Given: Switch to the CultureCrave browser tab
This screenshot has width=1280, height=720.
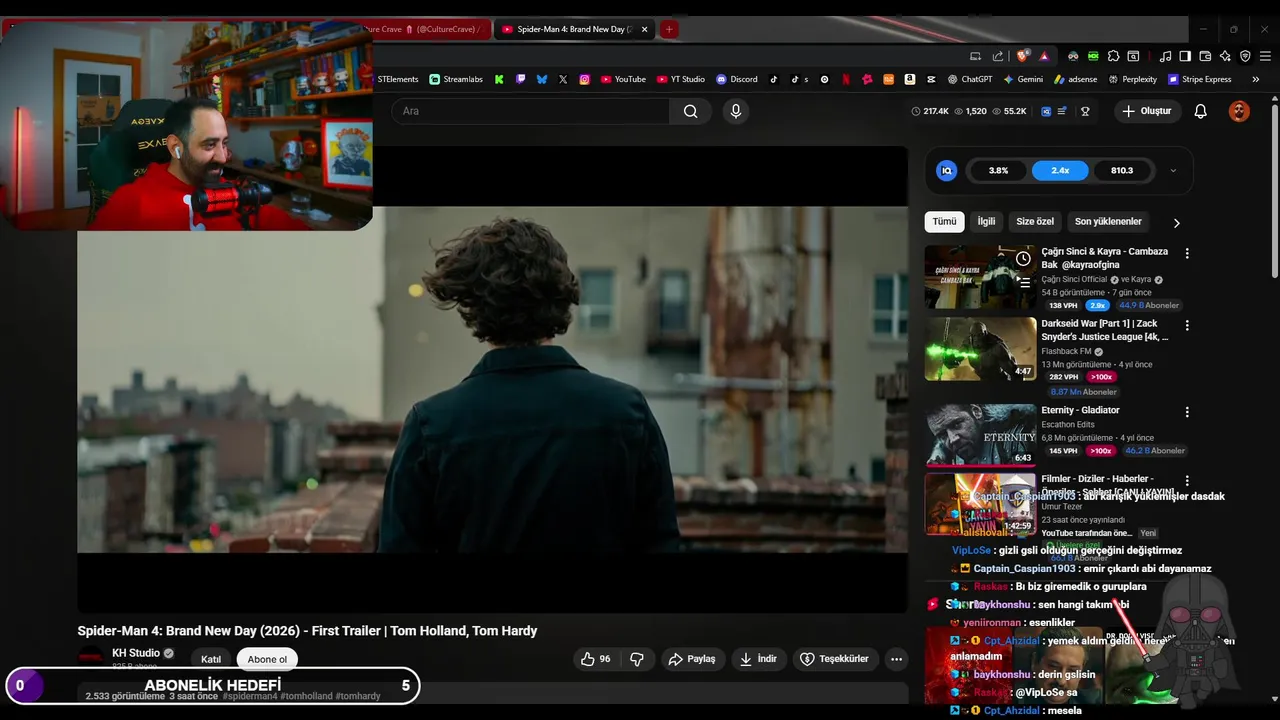Looking at the screenshot, I should point(428,29).
